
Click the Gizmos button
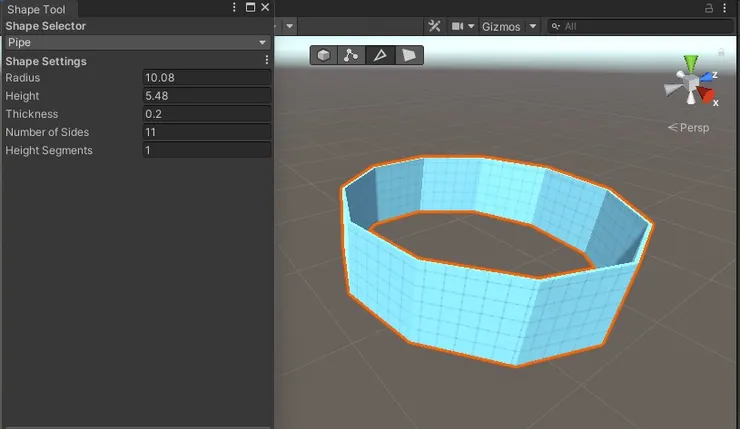point(500,26)
